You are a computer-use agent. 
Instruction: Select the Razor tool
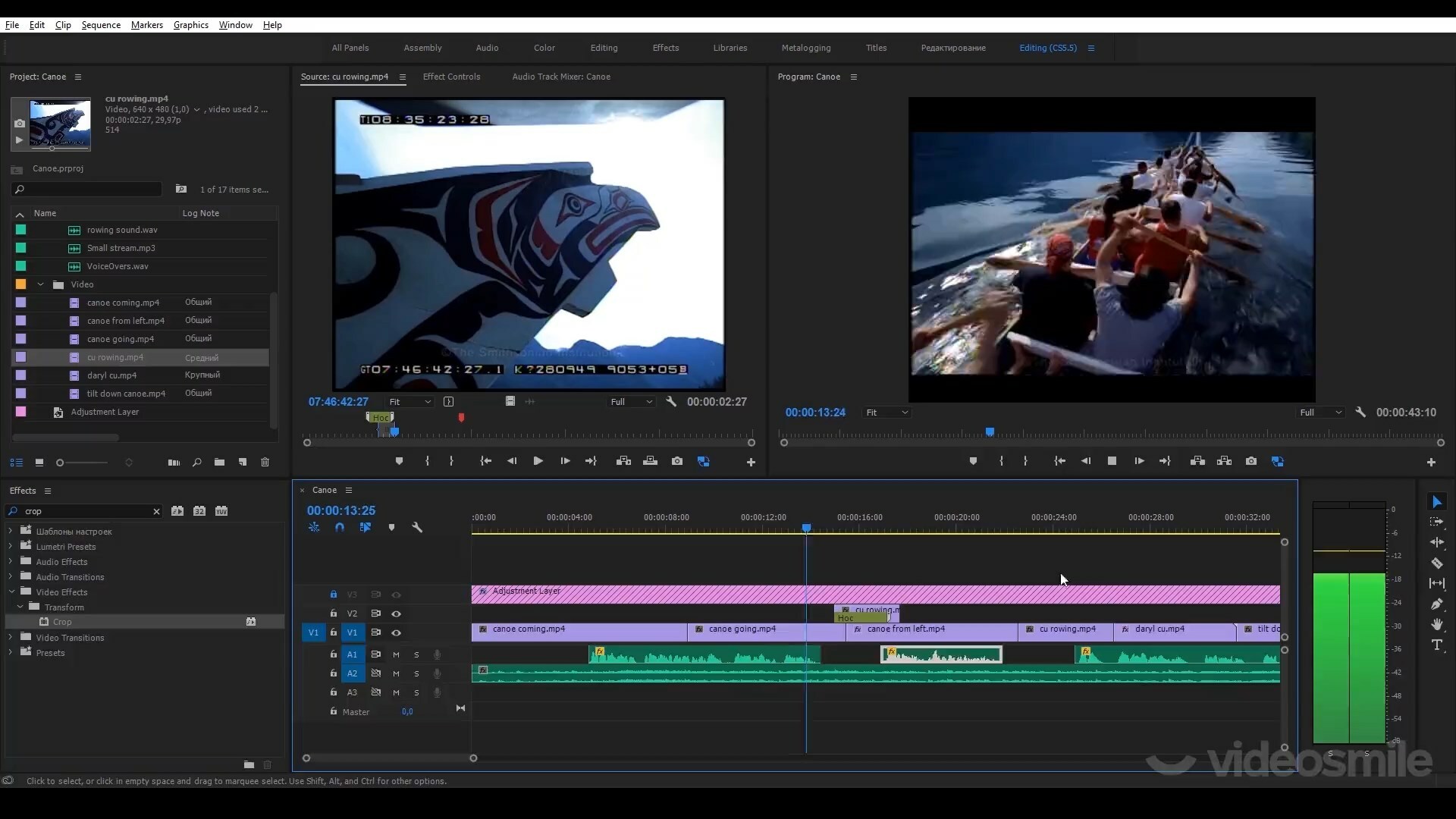click(x=1436, y=563)
